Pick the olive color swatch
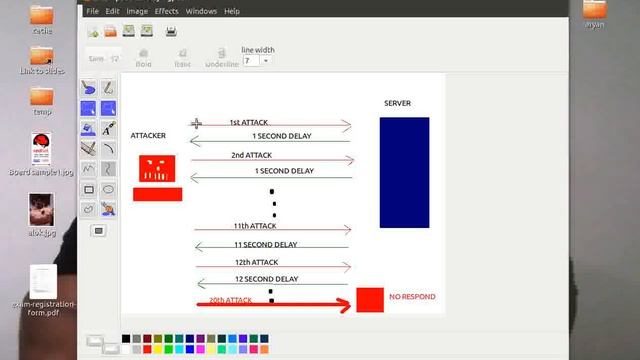The height and width of the screenshot is (360, 640). pyautogui.click(x=158, y=338)
